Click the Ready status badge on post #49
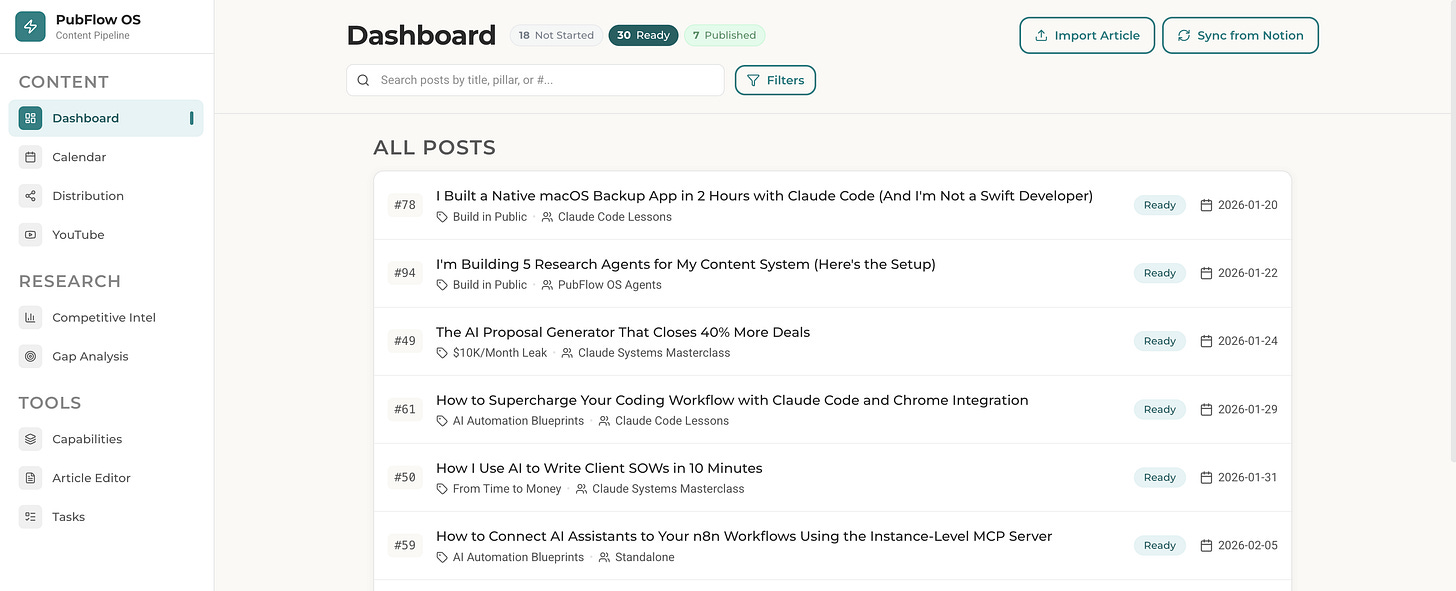The image size is (1456, 591). coord(1159,340)
